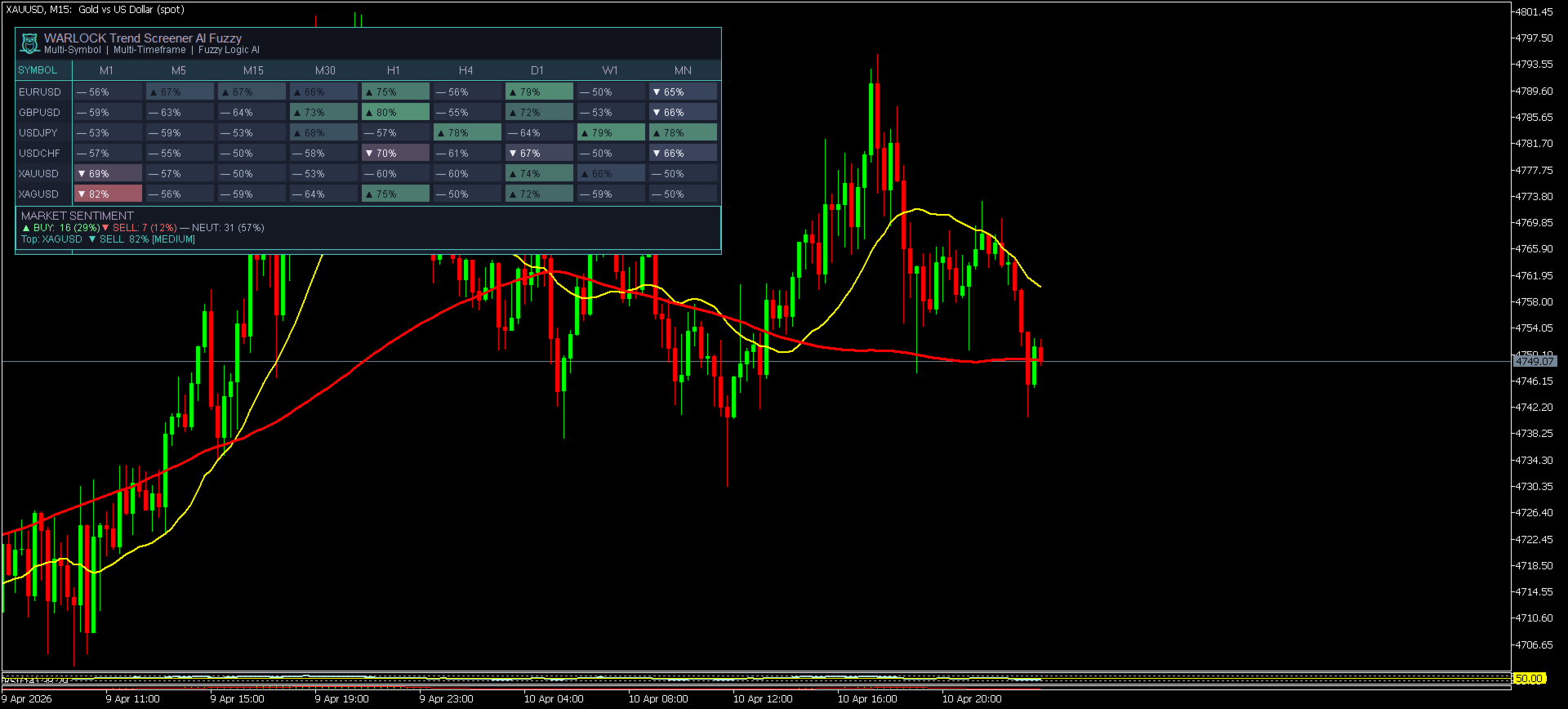Screen dimensions: 1568x709
Task: Click EURUSD D1 buy cell showing 79%
Action: coord(539,91)
